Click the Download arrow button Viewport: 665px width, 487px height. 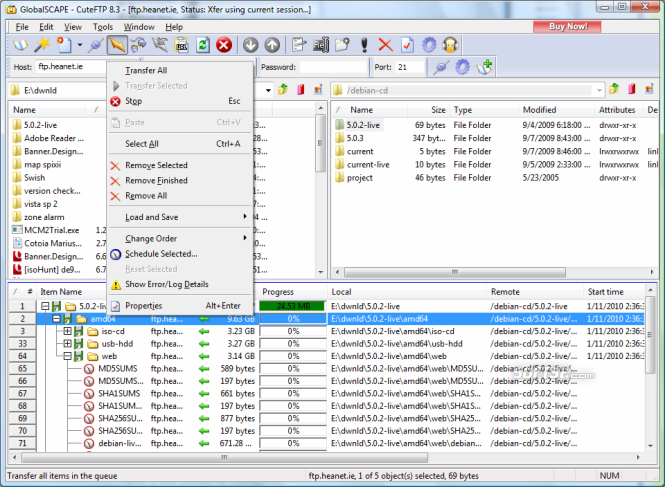click(x=251, y=45)
